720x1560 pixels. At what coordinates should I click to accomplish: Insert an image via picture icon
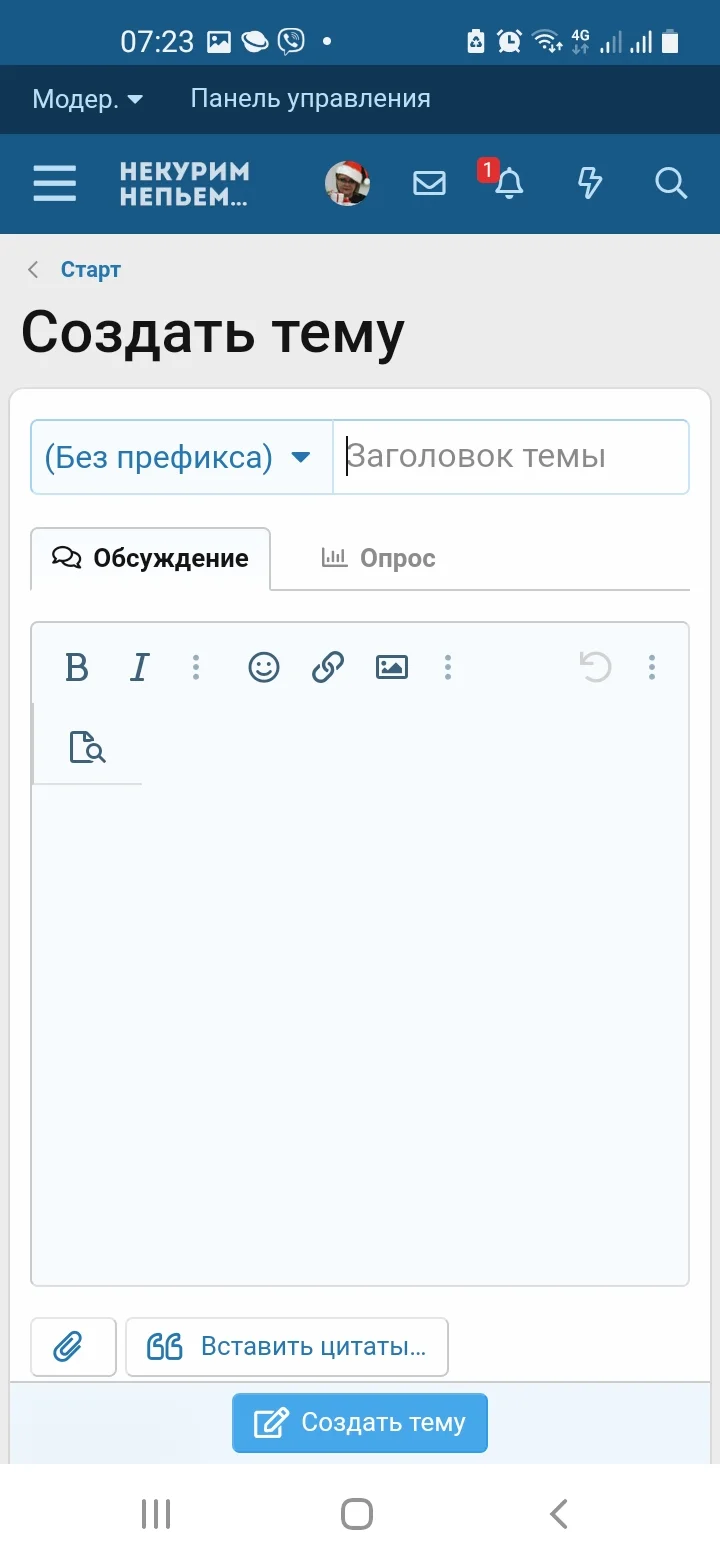[x=392, y=667]
